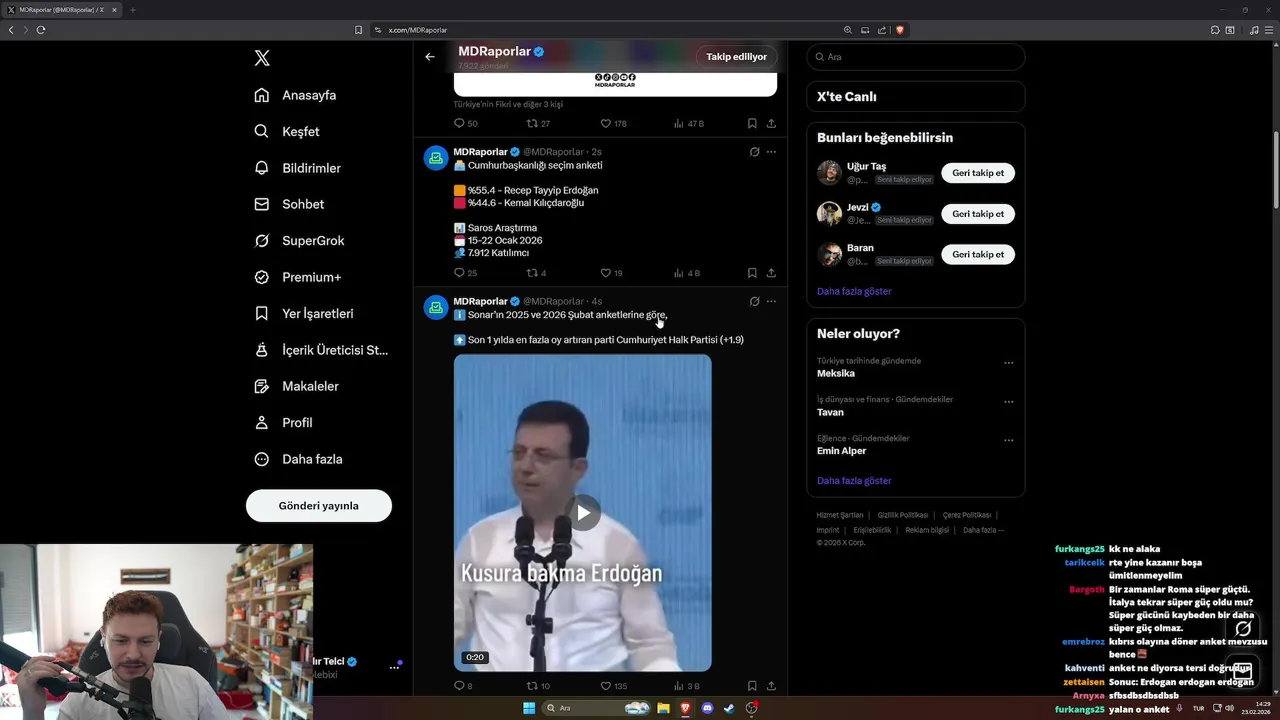Click Gönderi yayınla button
Viewport: 1280px width, 720px height.
tap(319, 506)
